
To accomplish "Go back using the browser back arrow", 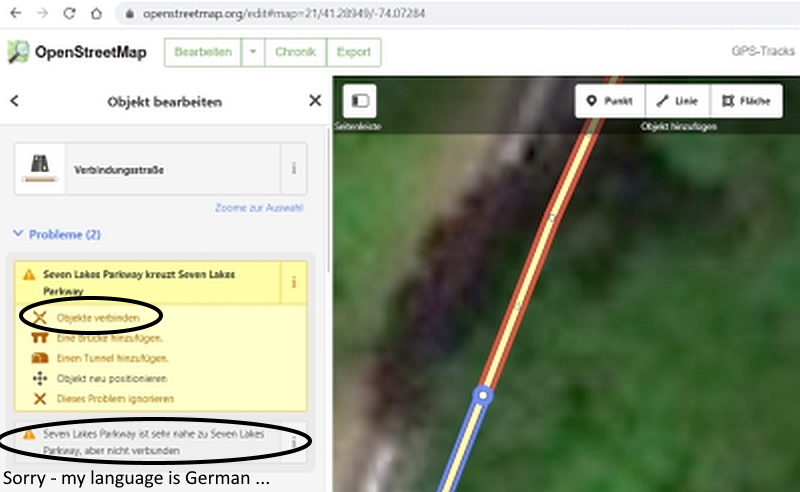I will point(16,13).
